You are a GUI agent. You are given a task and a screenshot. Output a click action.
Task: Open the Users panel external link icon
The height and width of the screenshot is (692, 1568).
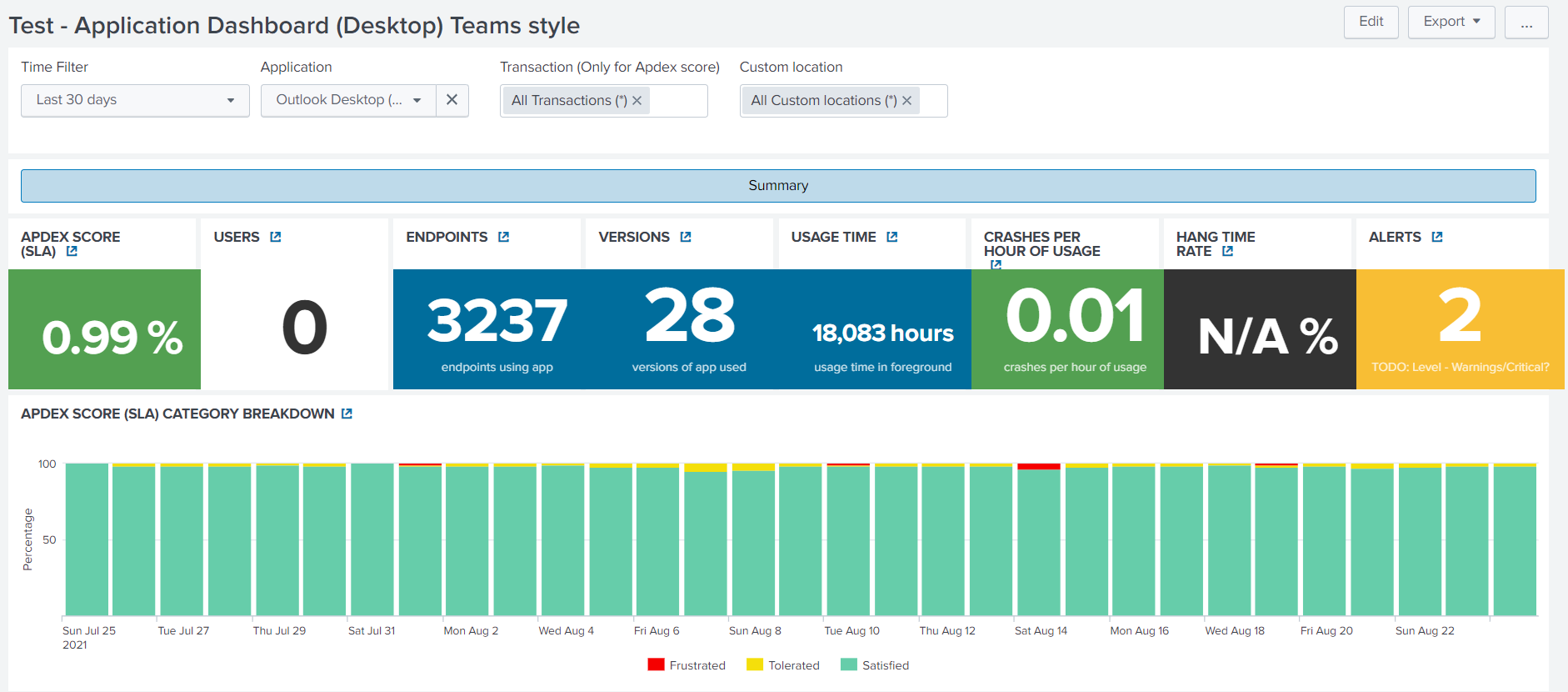coord(276,237)
